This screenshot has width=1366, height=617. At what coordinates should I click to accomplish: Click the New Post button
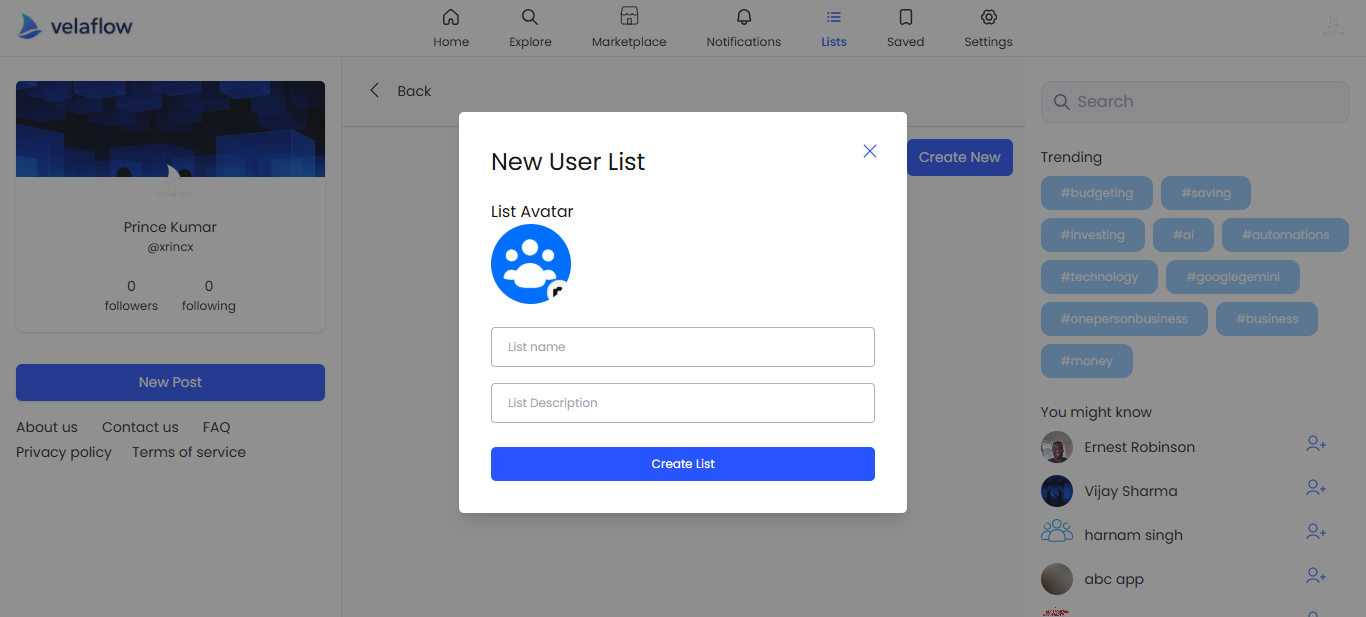point(170,382)
